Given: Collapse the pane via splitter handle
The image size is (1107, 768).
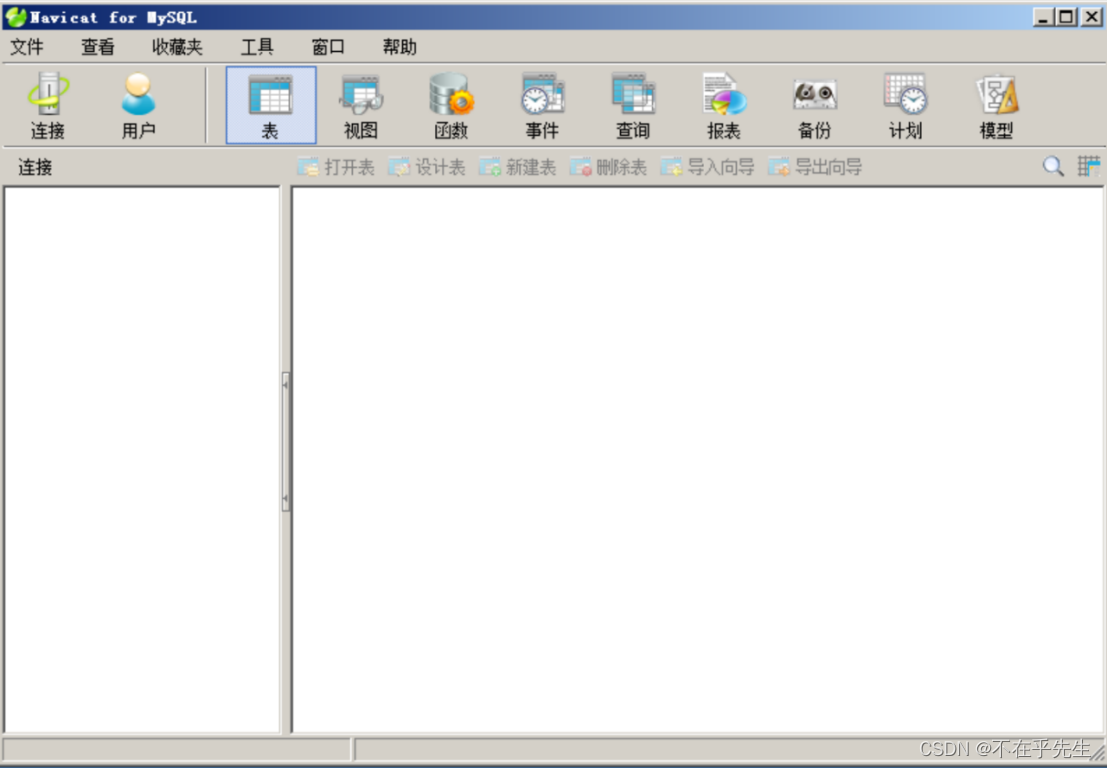Looking at the screenshot, I should (285, 441).
